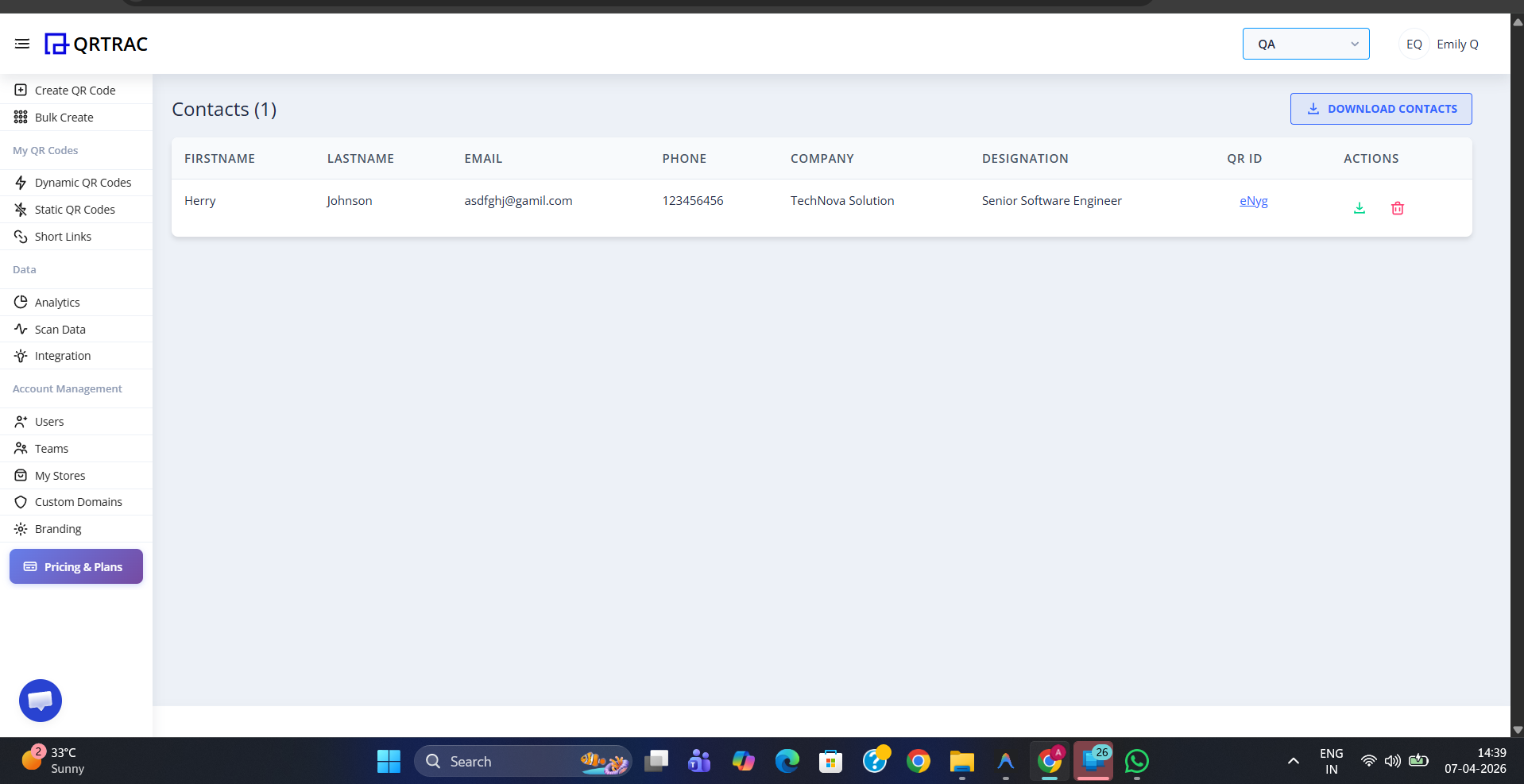Open Copilot from the taskbar
The height and width of the screenshot is (784, 1524).
coord(743,760)
